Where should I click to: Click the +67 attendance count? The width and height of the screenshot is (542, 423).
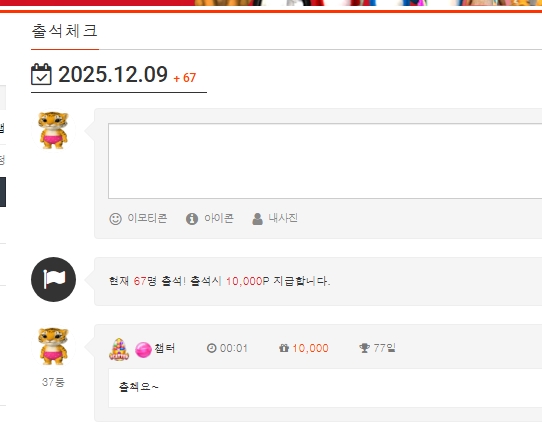[185, 78]
